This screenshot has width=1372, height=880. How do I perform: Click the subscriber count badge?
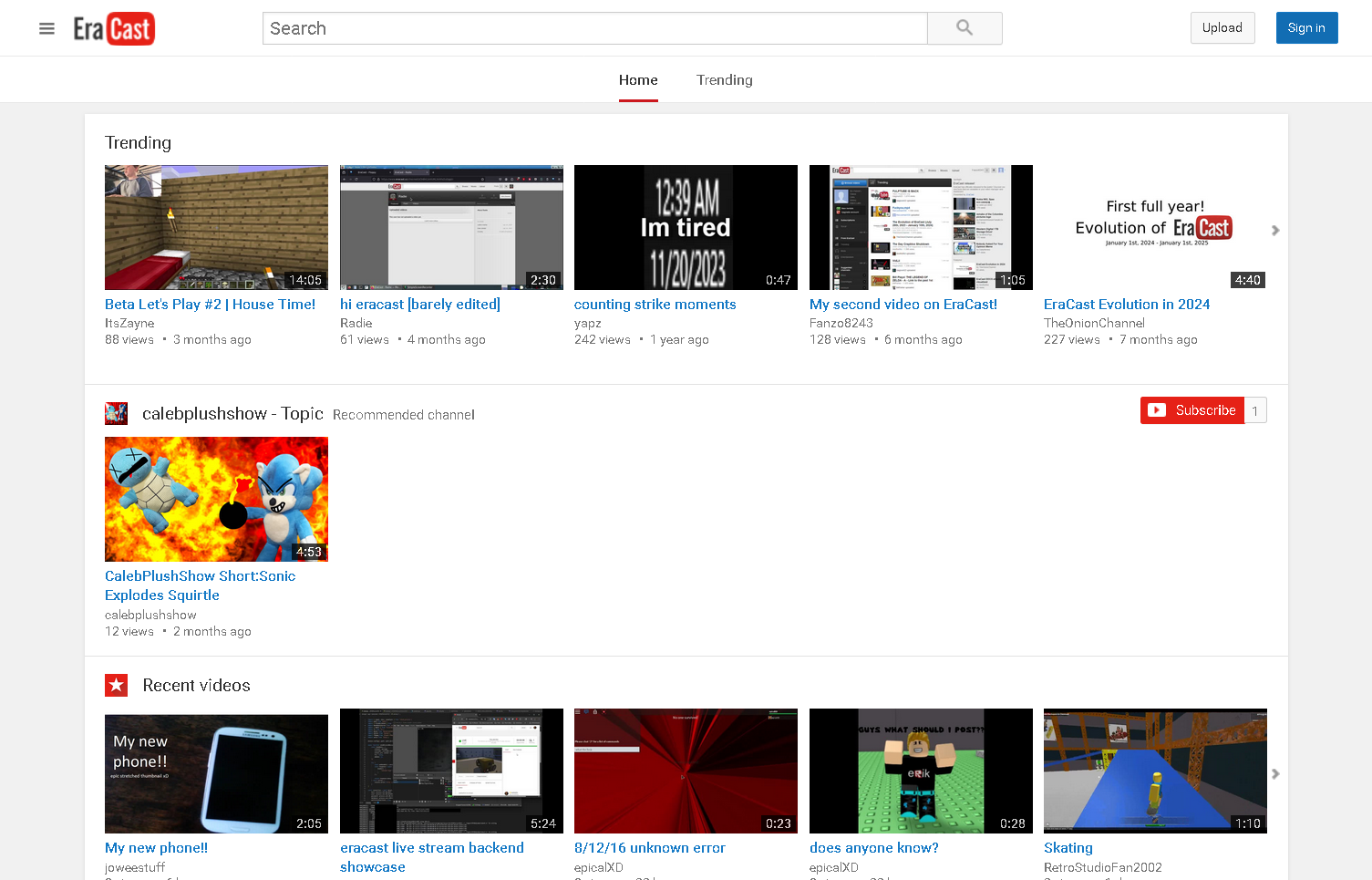click(x=1254, y=410)
